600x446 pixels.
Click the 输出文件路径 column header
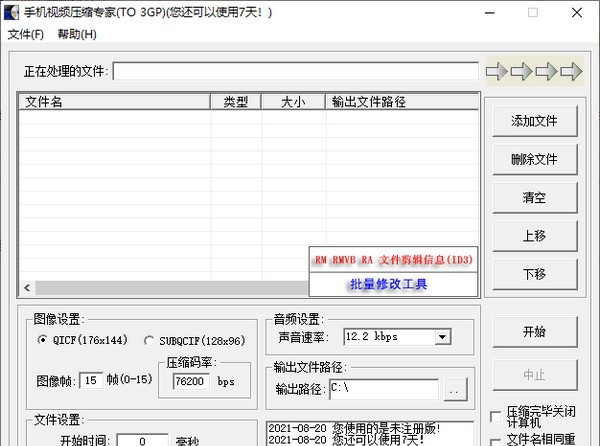(402, 102)
